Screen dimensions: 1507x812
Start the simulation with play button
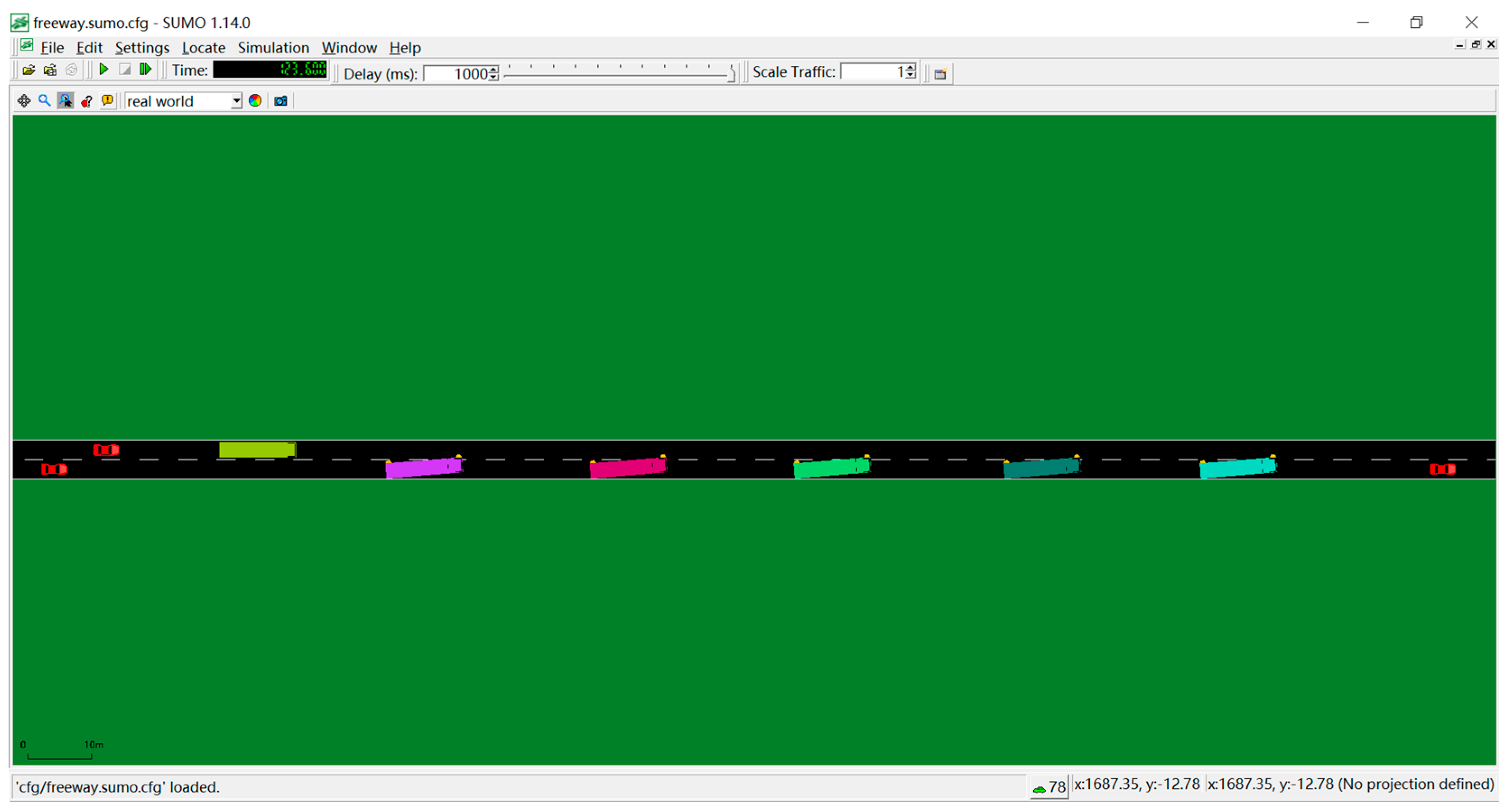point(103,69)
